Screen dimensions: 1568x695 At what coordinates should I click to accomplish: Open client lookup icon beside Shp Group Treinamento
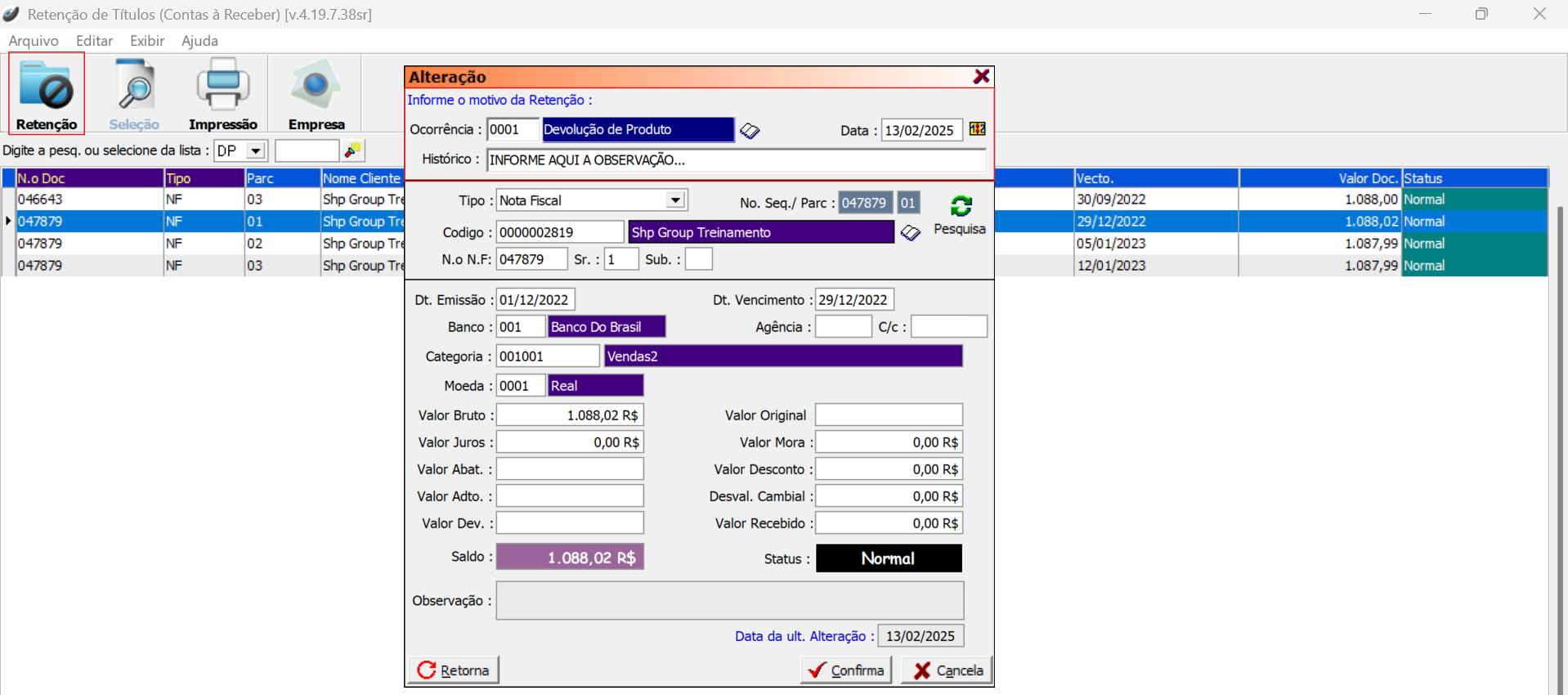point(910,233)
